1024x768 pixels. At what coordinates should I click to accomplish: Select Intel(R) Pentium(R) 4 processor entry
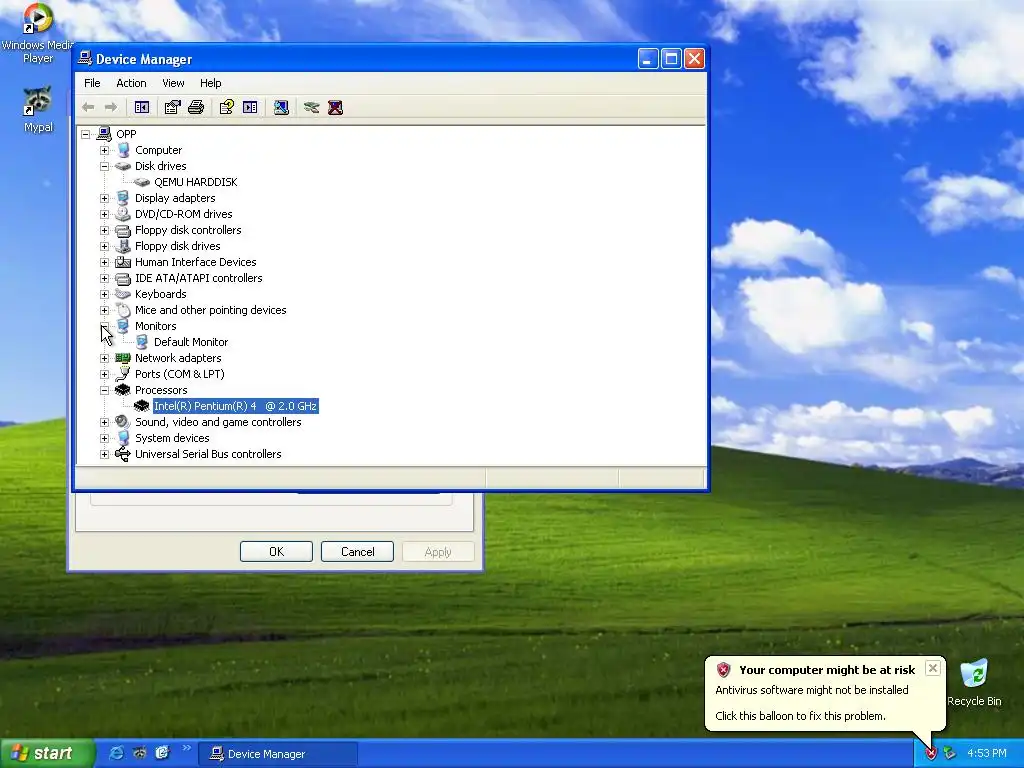click(x=235, y=406)
